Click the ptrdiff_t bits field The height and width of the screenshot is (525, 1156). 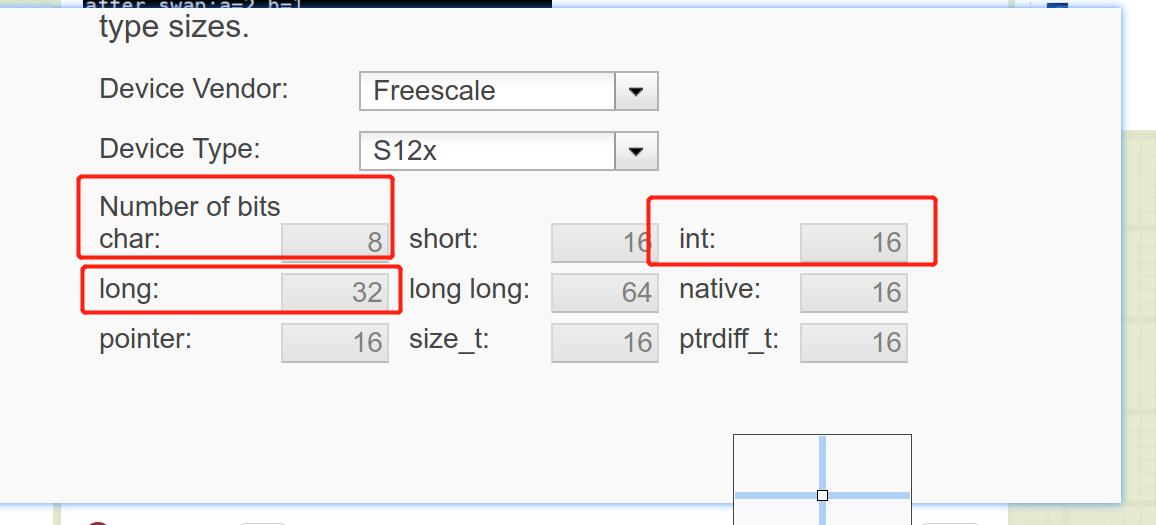(x=854, y=342)
